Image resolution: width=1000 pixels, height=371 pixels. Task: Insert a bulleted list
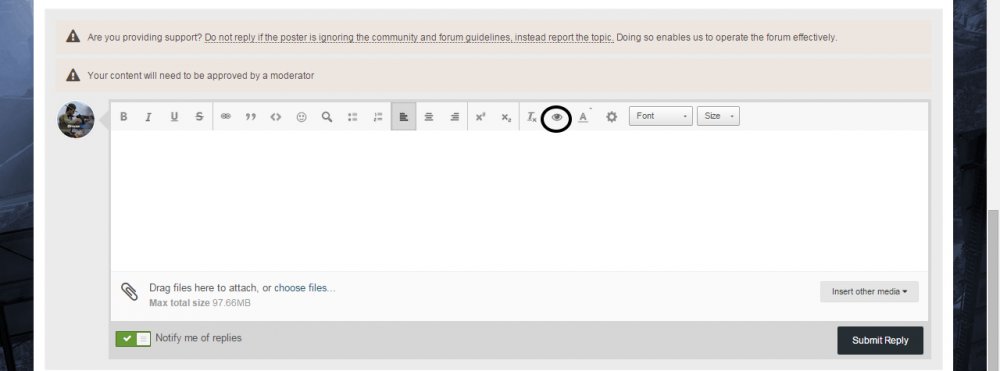(352, 117)
